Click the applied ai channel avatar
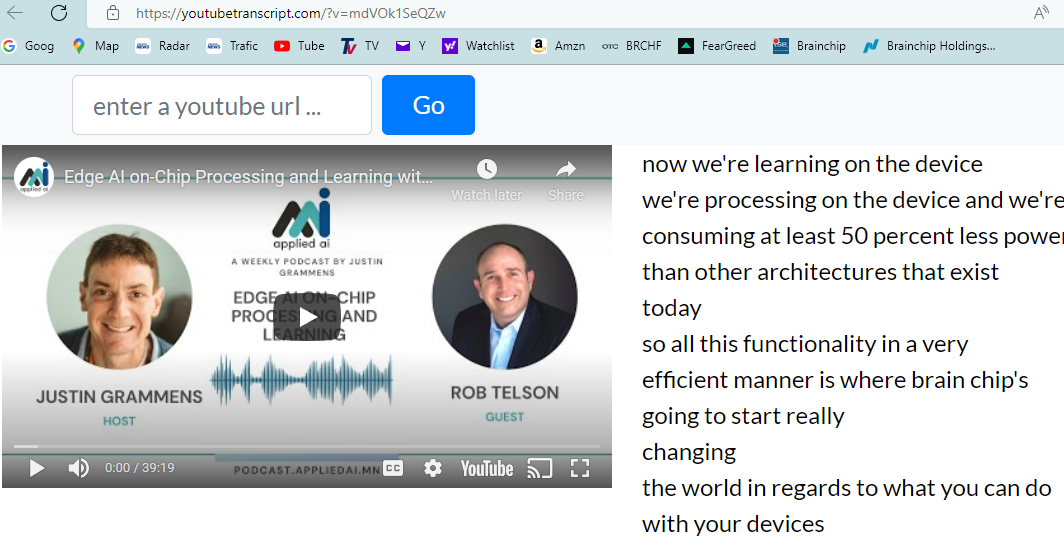 click(x=33, y=177)
